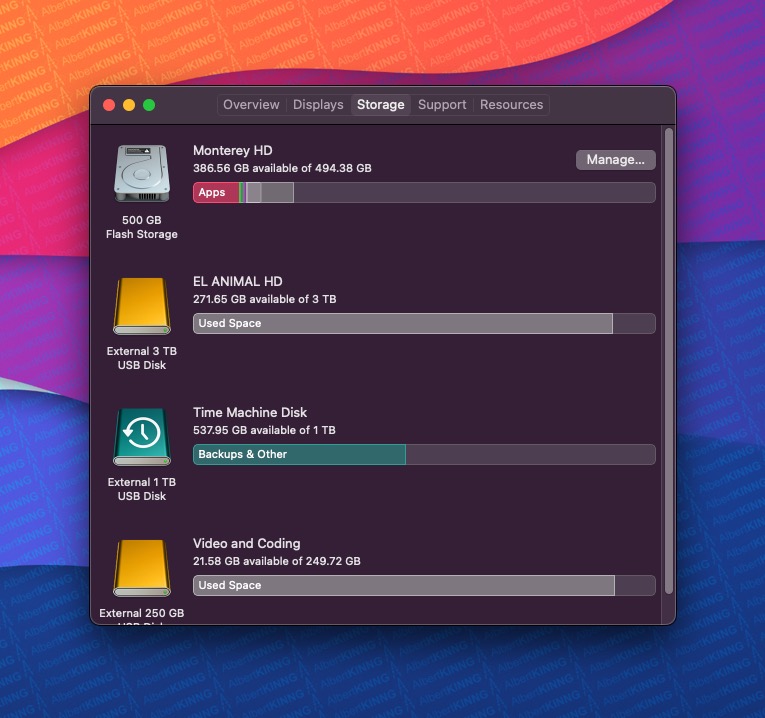Switch to the Overview tab
This screenshot has width=765, height=718.
pyautogui.click(x=251, y=105)
